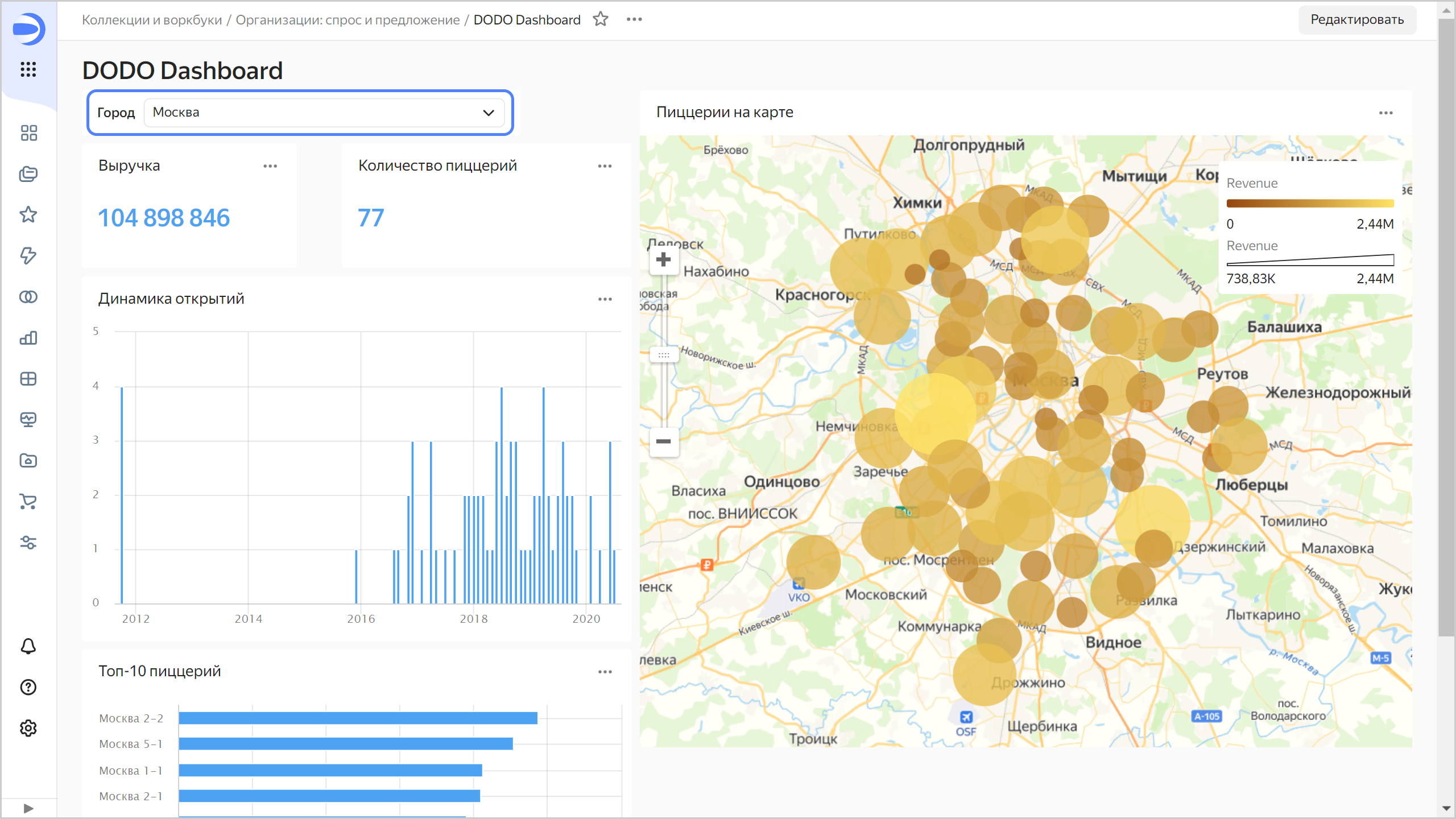Open help question mark icon
The image size is (1456, 819).
28,687
